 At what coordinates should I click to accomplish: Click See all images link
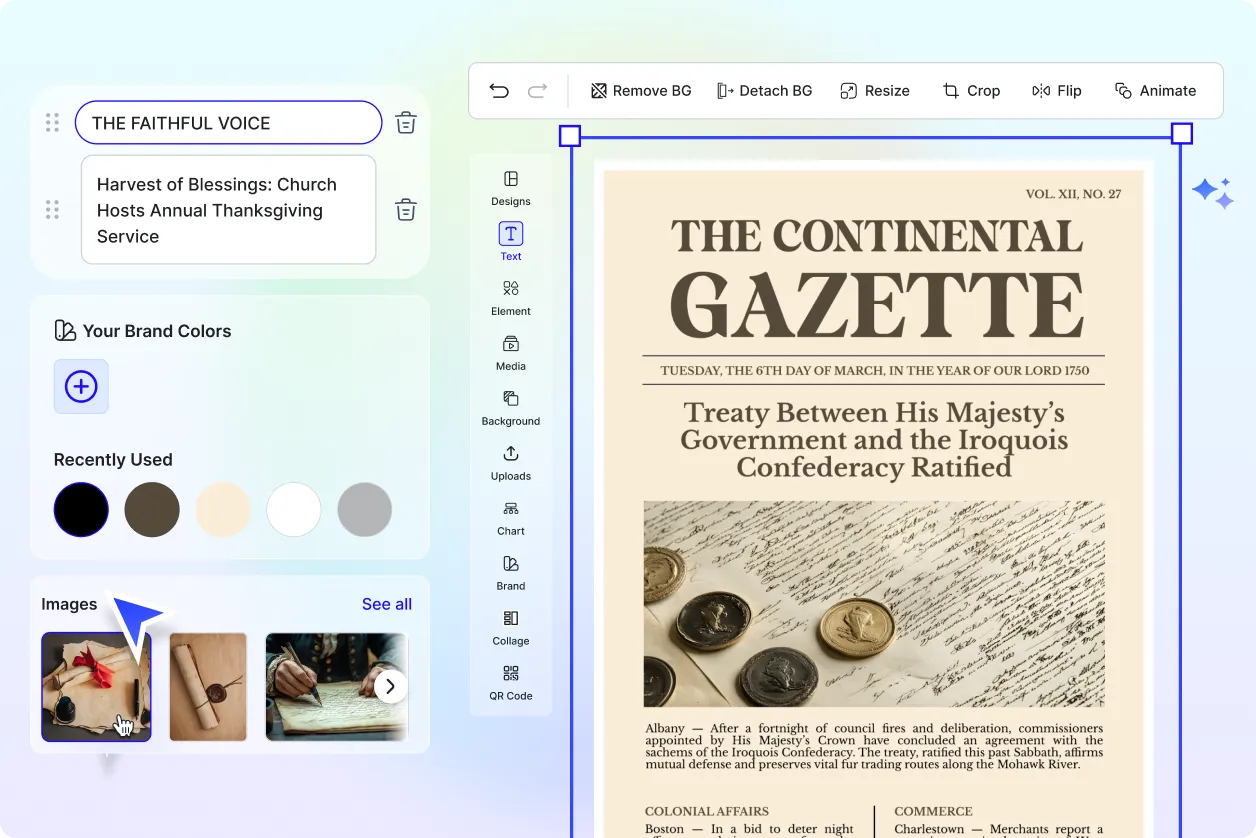387,604
